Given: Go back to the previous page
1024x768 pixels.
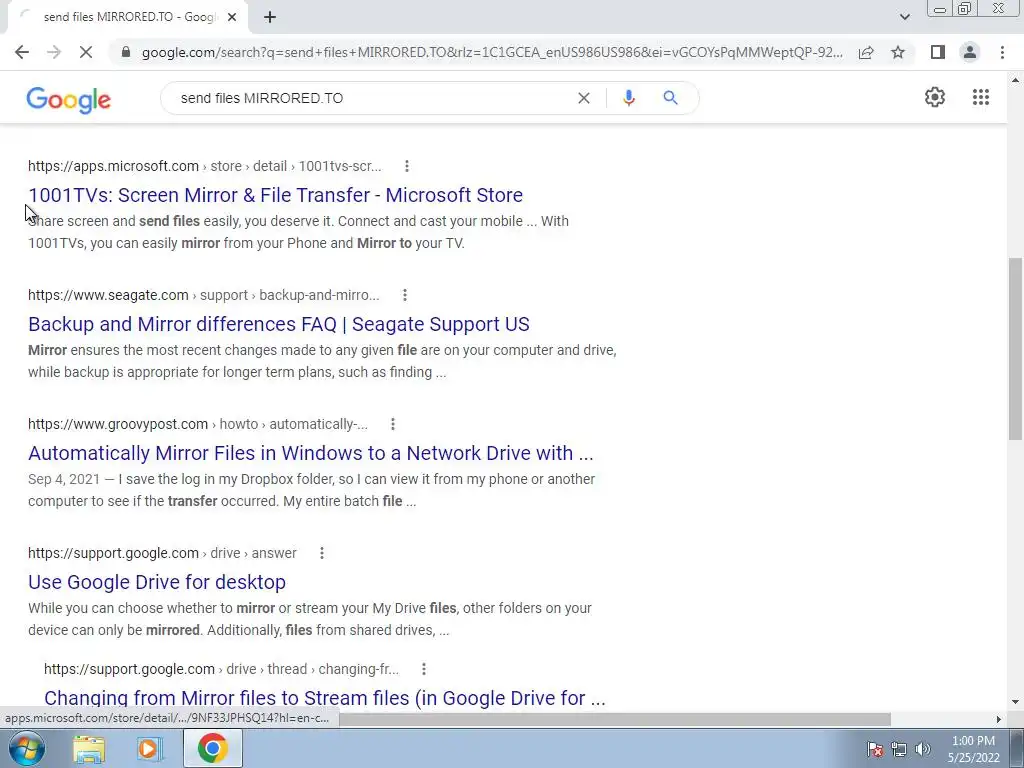Looking at the screenshot, I should (22, 52).
